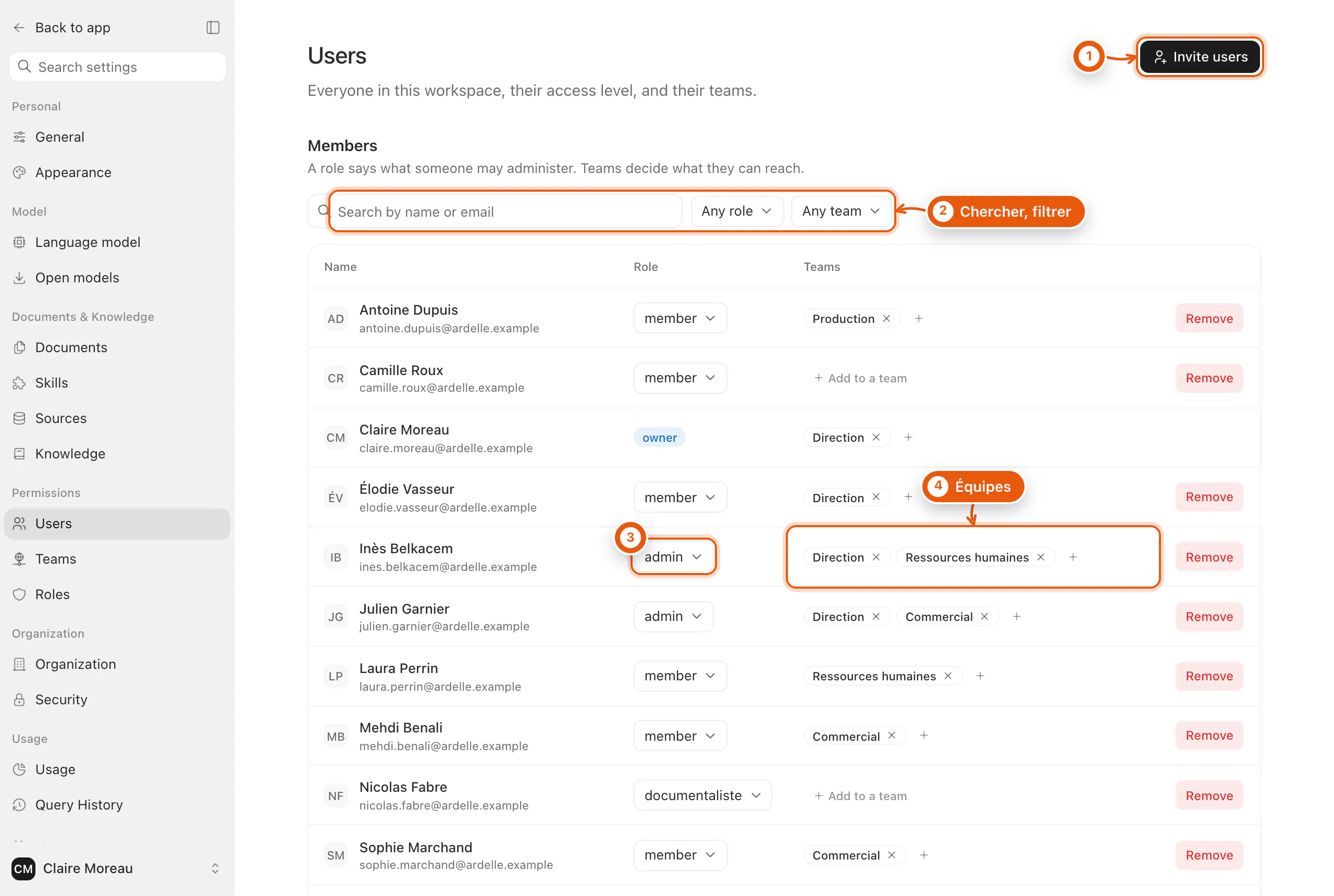This screenshot has width=1334, height=896.
Task: Open Camille Roux member role dropdown
Action: tap(680, 378)
